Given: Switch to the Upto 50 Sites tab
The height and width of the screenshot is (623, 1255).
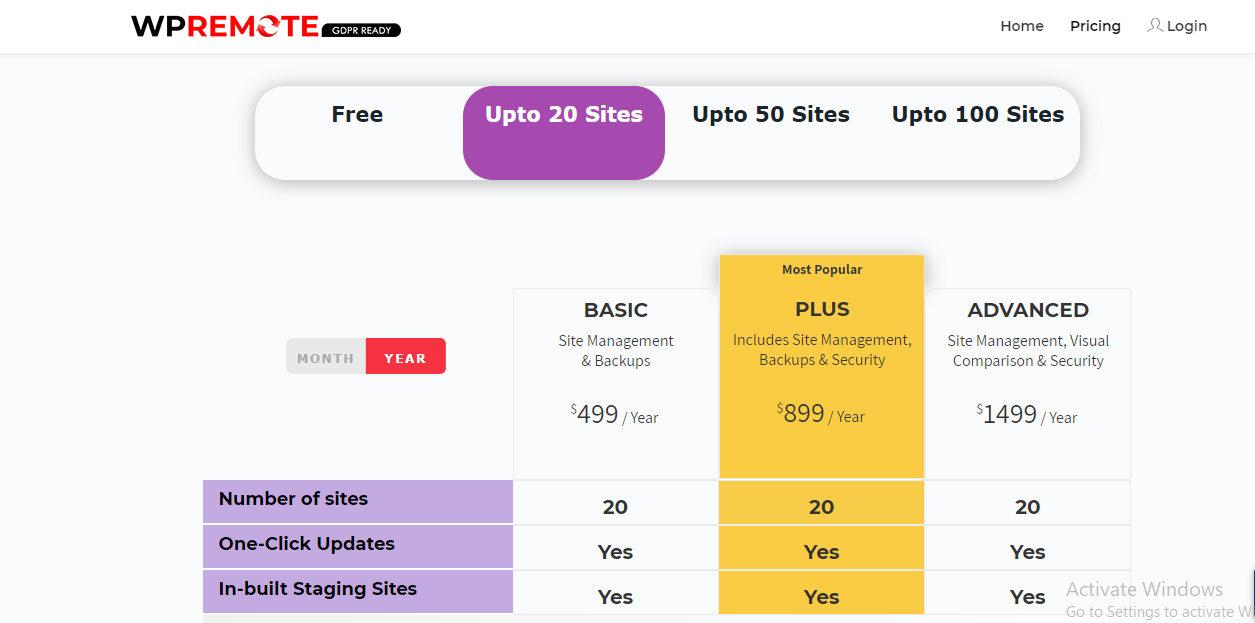Looking at the screenshot, I should point(771,115).
